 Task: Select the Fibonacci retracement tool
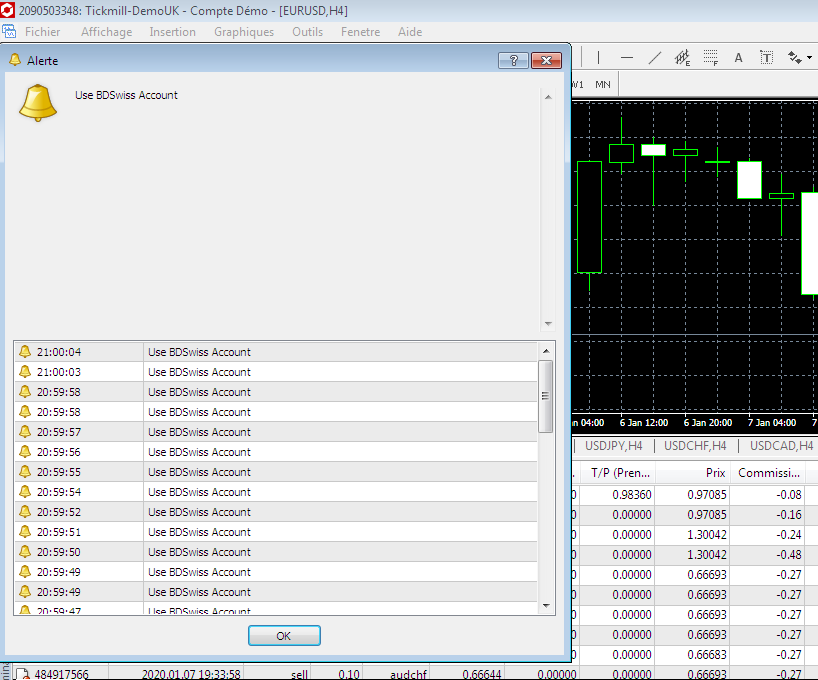pos(711,57)
